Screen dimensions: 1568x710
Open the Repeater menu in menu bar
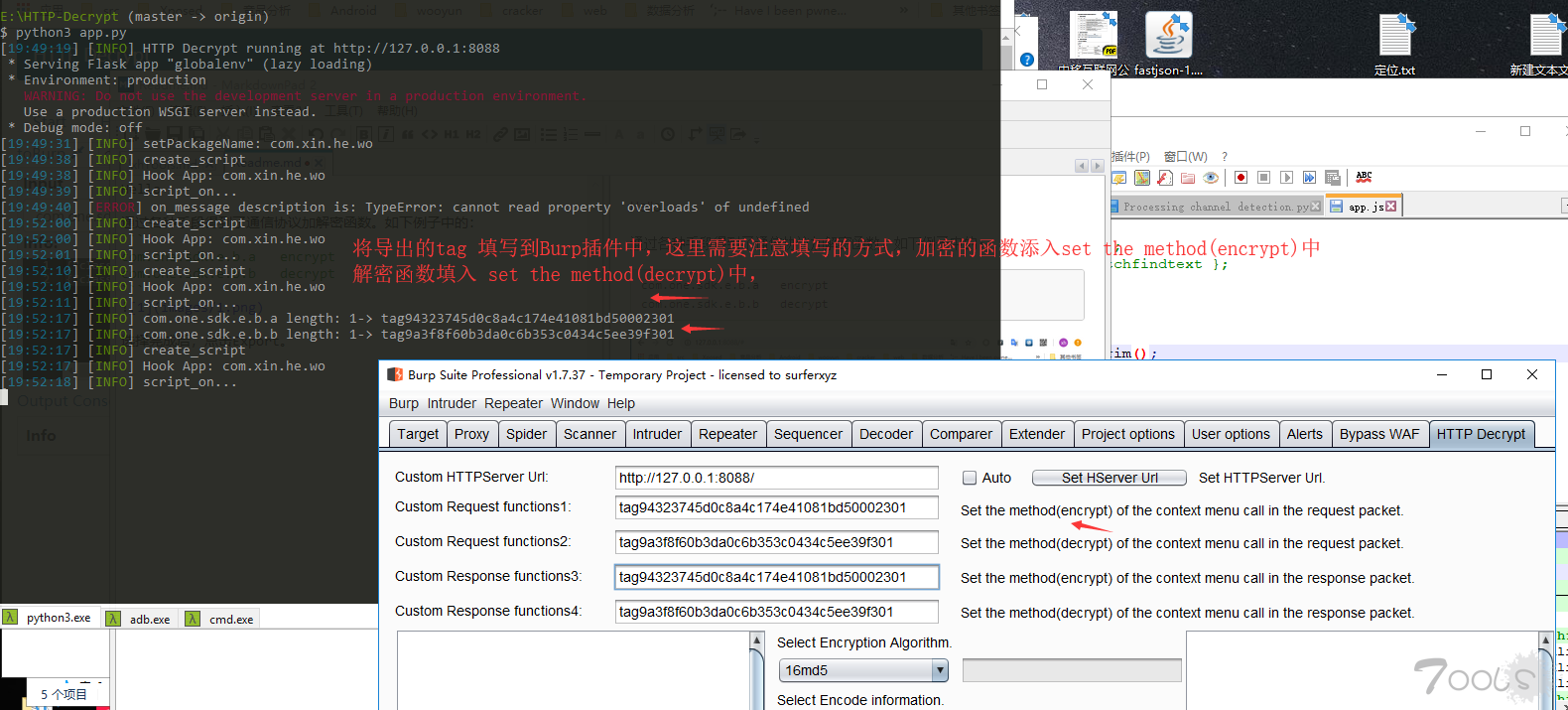[513, 403]
